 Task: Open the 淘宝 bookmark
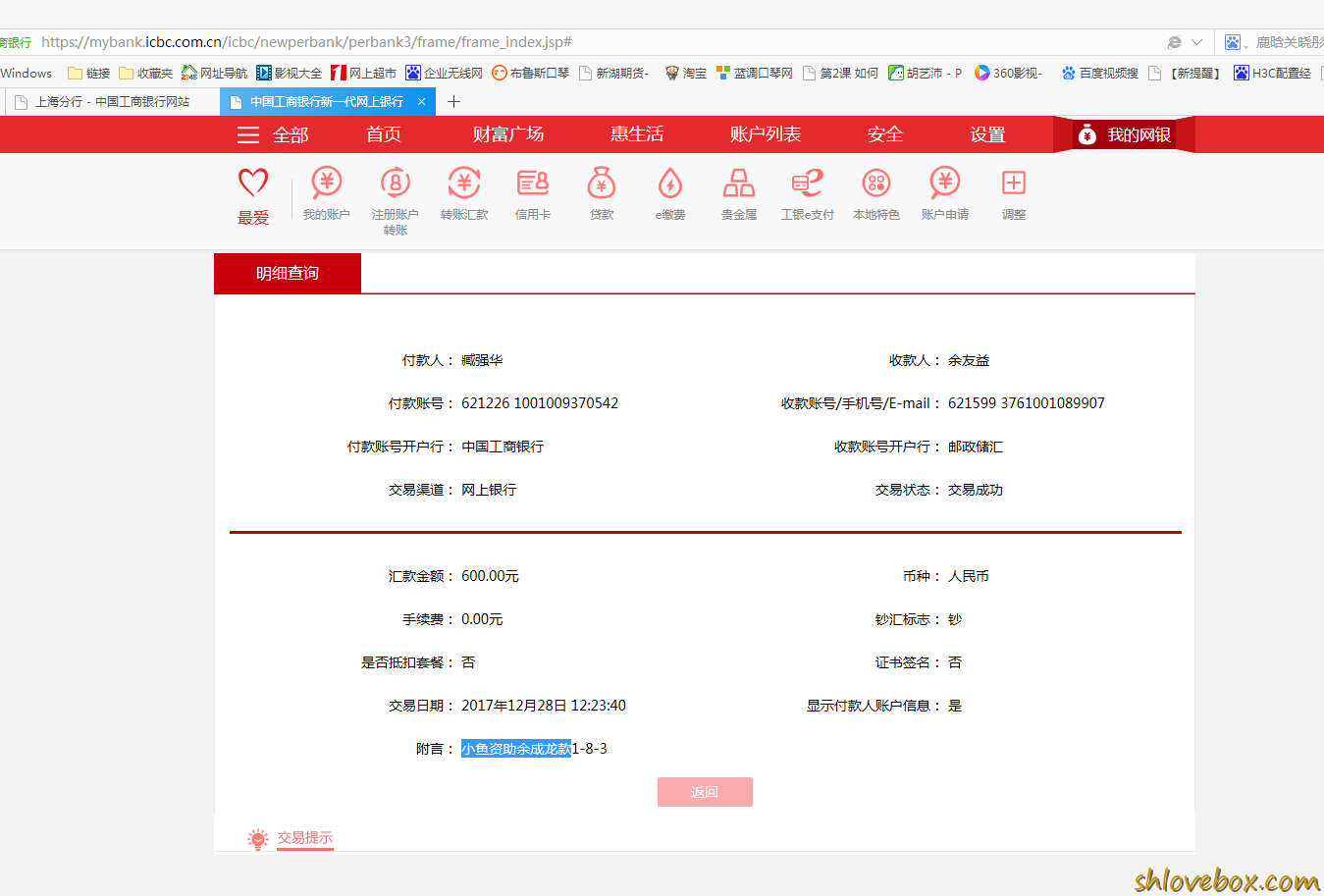pos(685,73)
